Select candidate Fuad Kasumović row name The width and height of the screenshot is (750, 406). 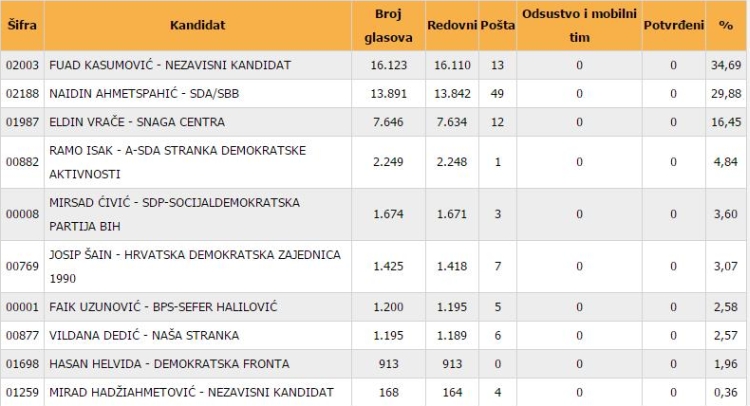click(x=170, y=65)
